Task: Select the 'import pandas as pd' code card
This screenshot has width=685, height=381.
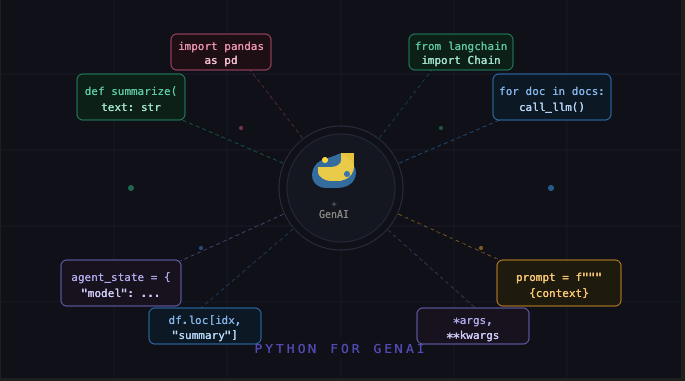Action: tap(221, 52)
